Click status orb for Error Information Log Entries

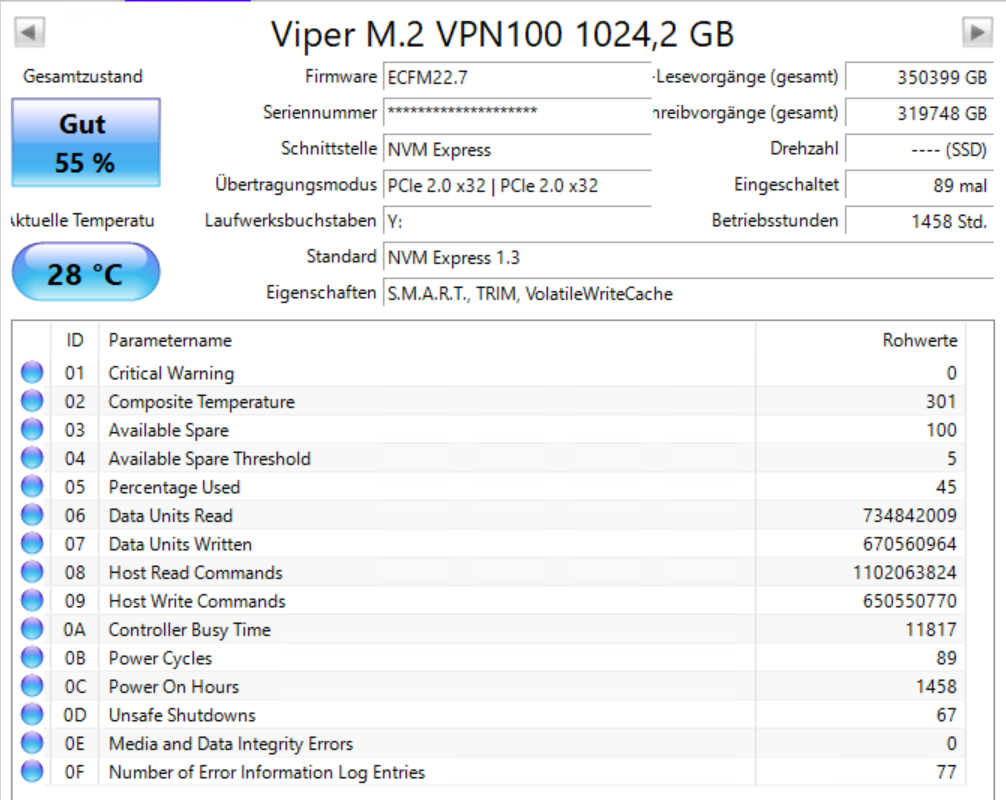point(32,771)
